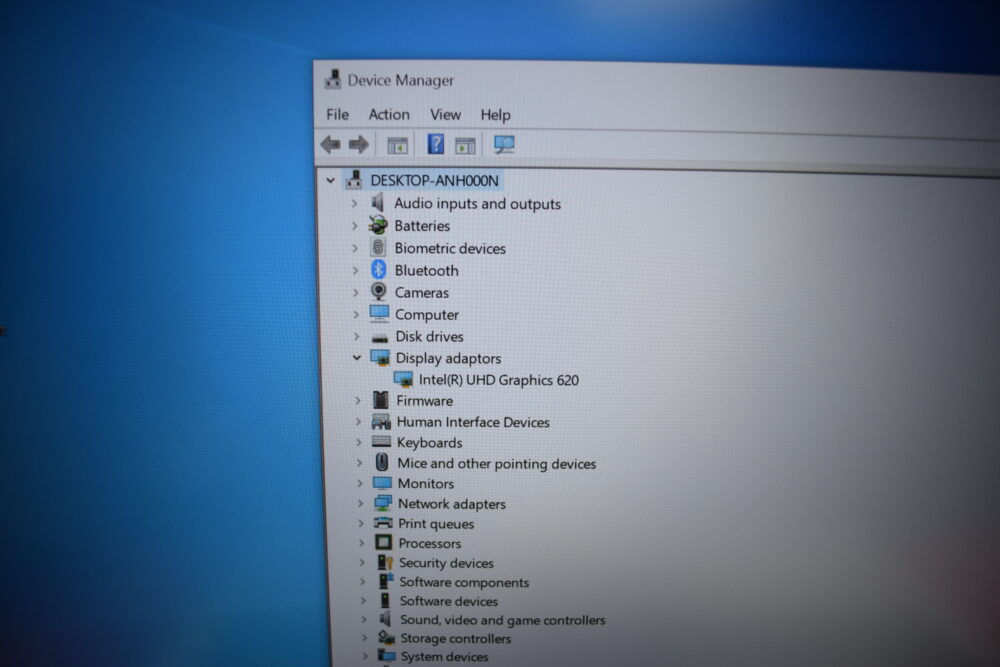This screenshot has width=1000, height=667.
Task: Open the File menu
Action: [337, 114]
